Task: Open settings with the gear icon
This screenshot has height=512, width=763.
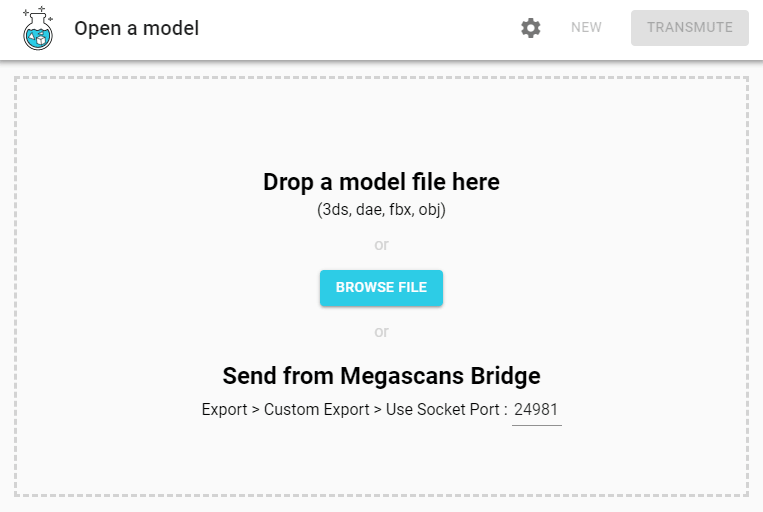Action: click(x=531, y=28)
